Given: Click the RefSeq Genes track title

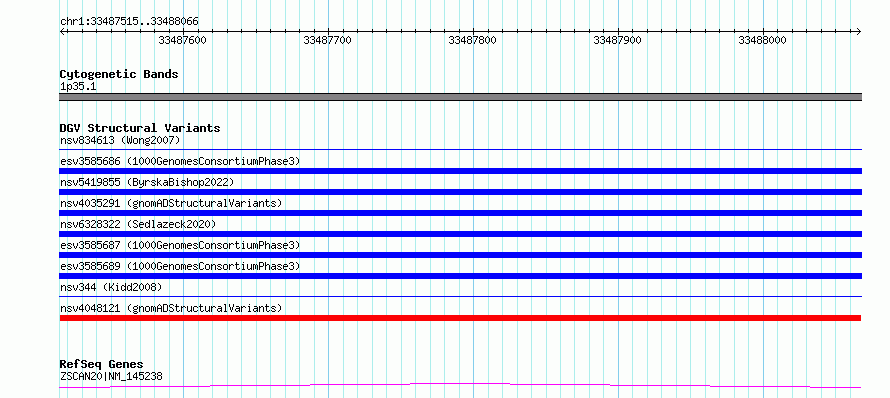Looking at the screenshot, I should [102, 365].
